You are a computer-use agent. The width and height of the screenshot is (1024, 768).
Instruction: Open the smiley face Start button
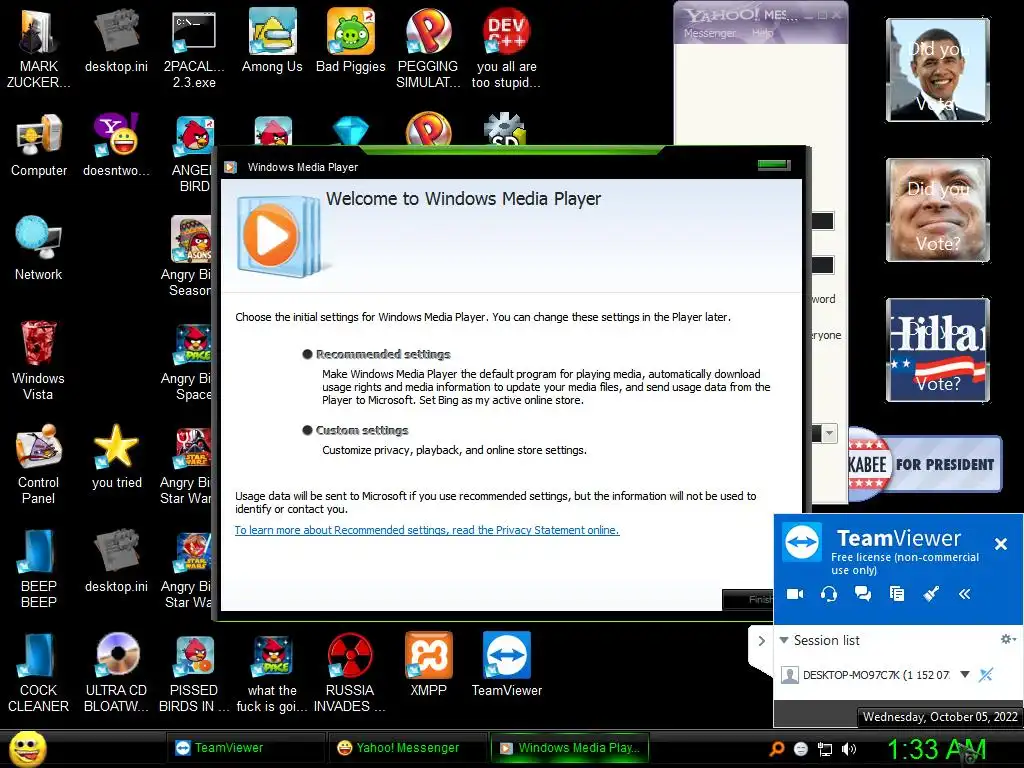click(x=27, y=748)
